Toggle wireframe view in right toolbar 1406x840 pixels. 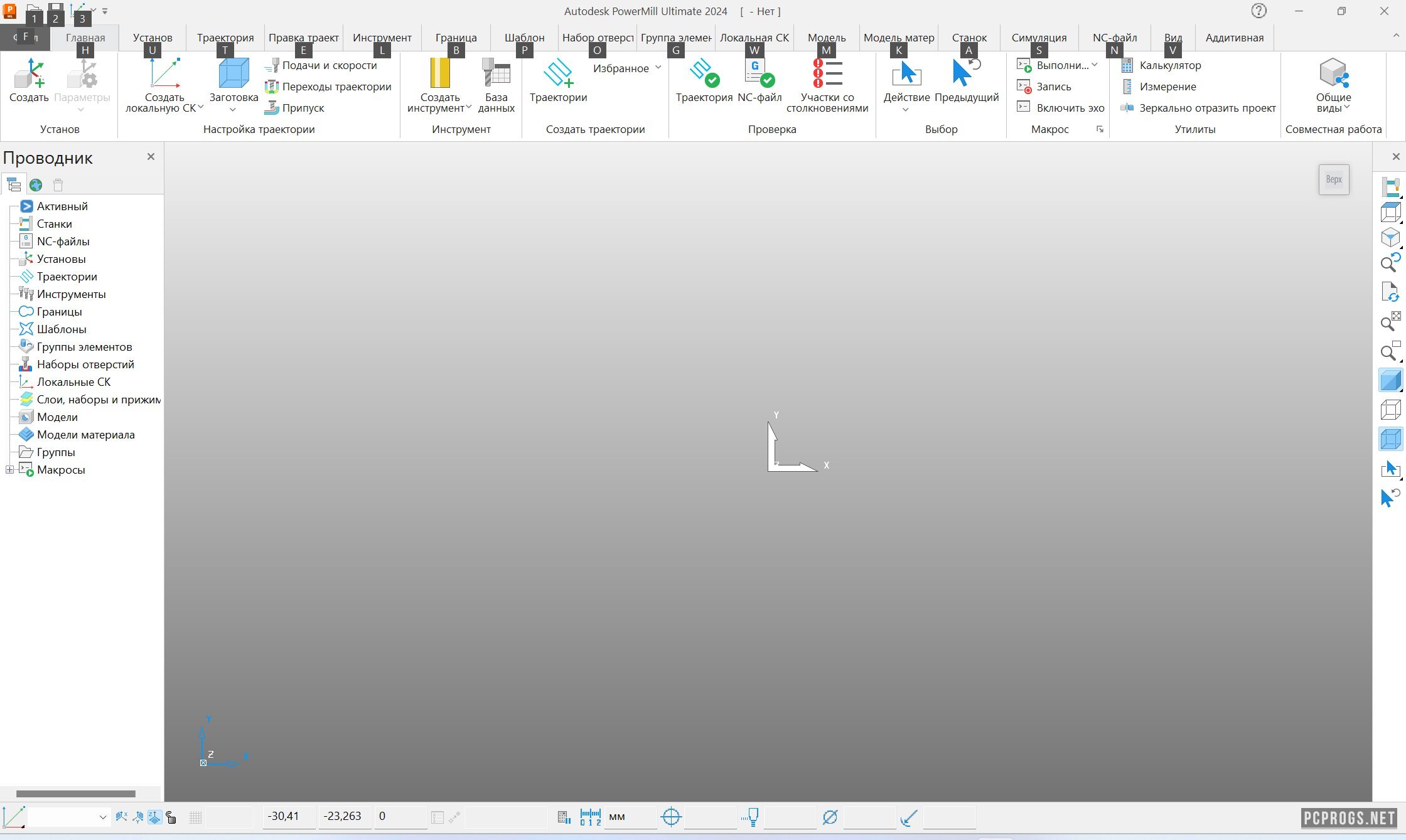click(x=1390, y=410)
